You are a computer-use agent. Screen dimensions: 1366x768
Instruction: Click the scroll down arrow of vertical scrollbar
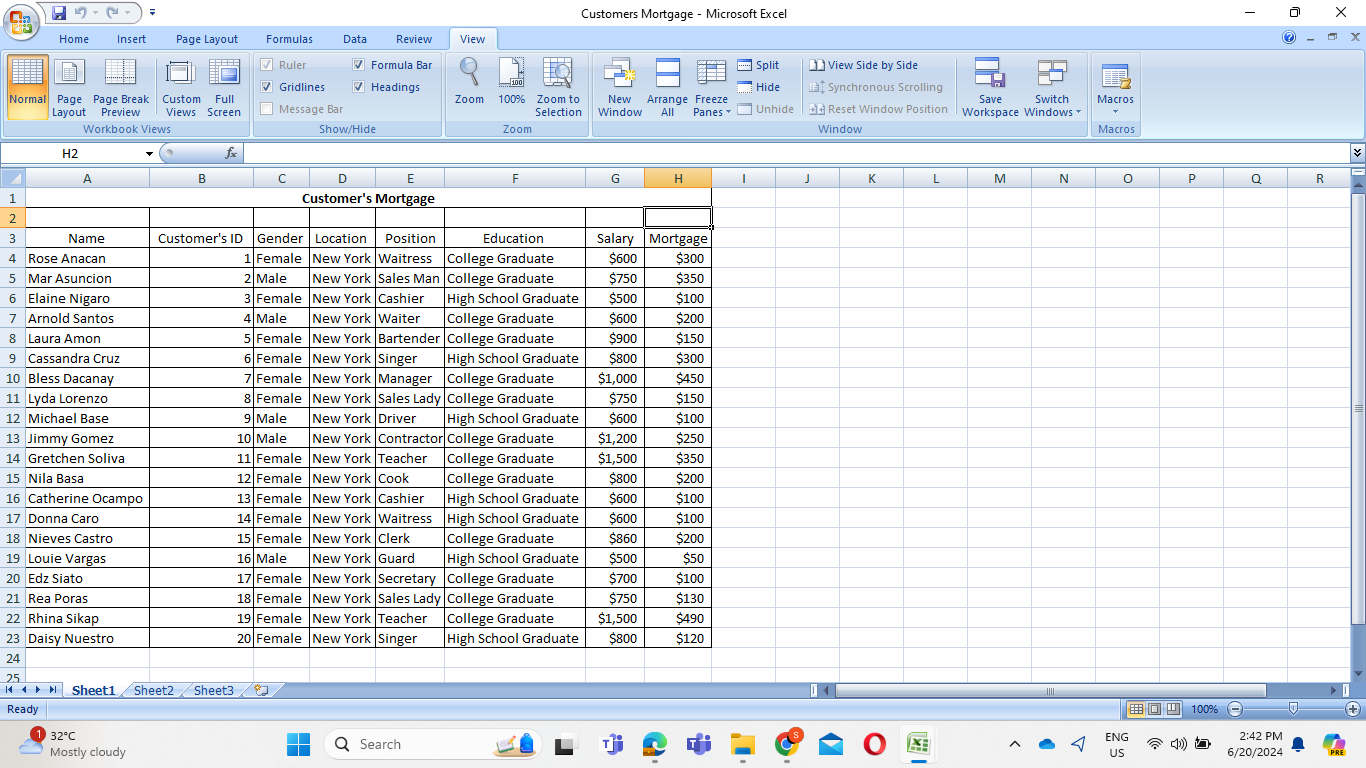pyautogui.click(x=1358, y=673)
